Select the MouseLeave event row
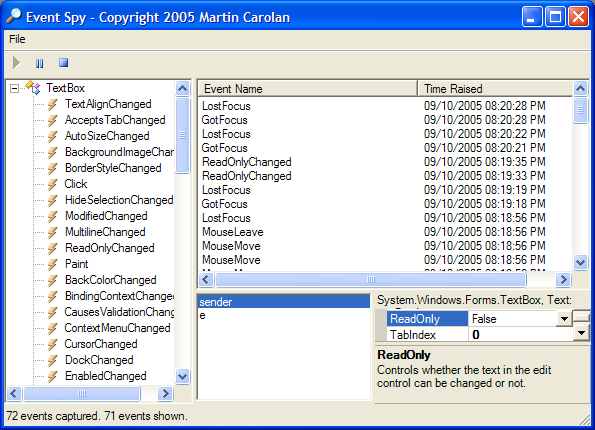 point(385,232)
